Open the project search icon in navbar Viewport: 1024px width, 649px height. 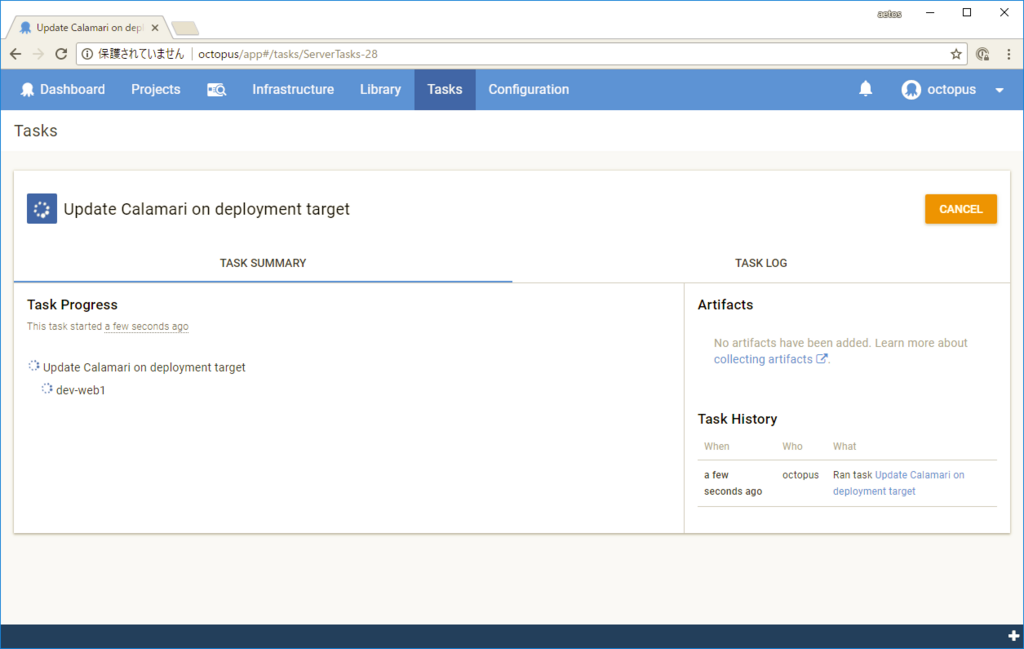pyautogui.click(x=216, y=89)
